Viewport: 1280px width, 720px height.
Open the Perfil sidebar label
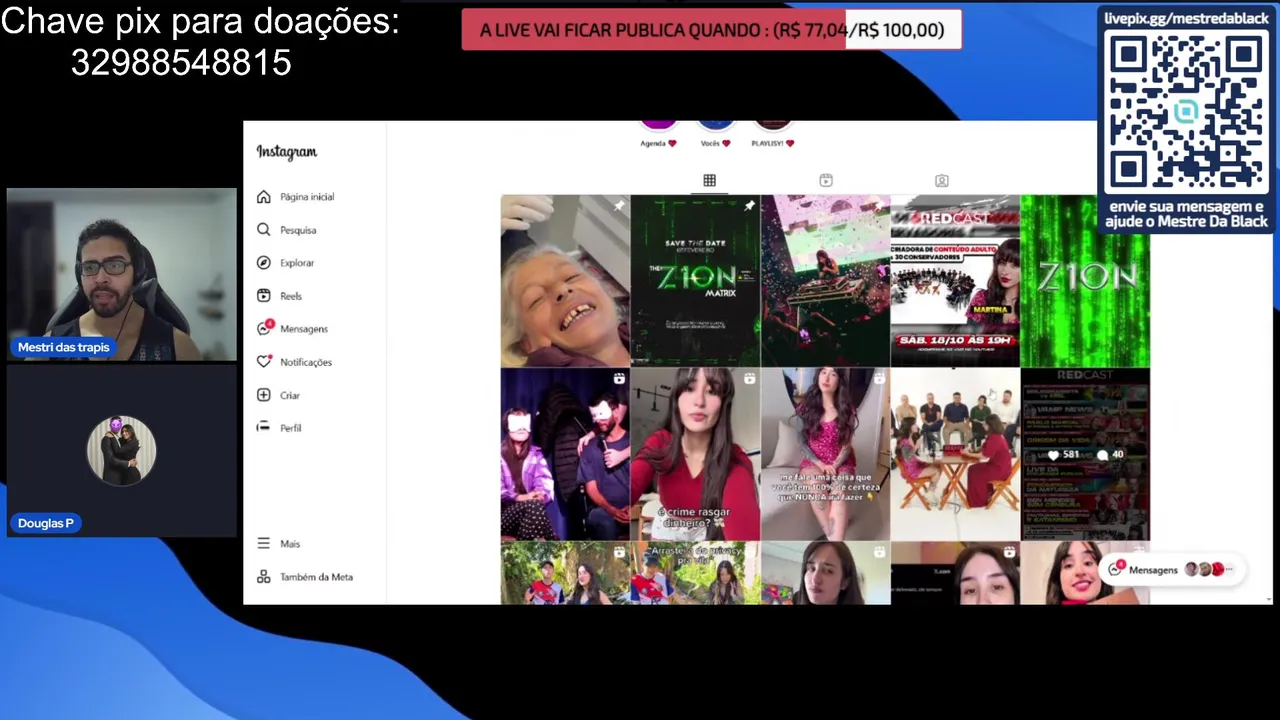(291, 428)
